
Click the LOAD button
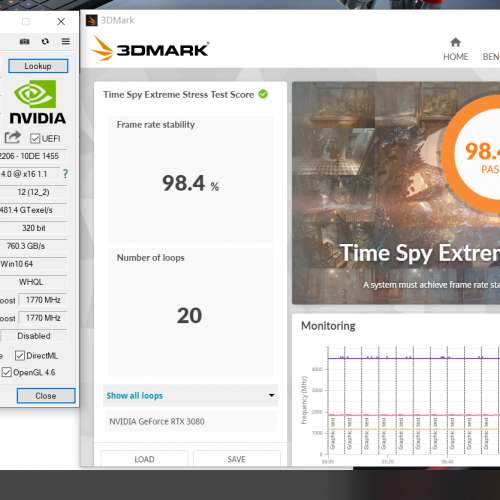point(144,459)
